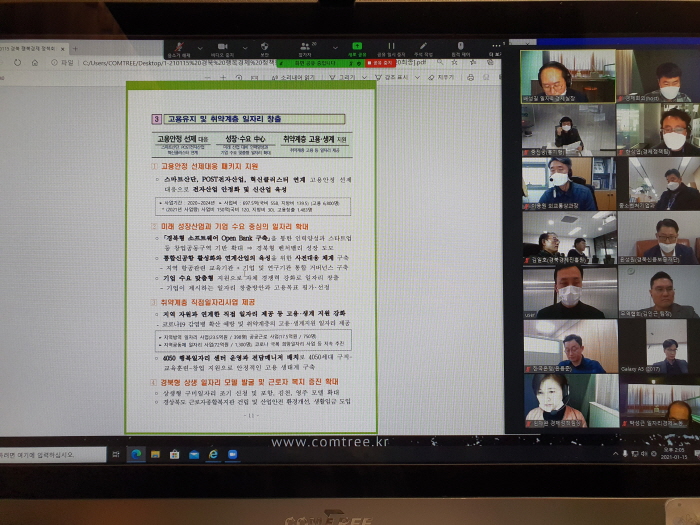Open Zoom Security shield menu
Image resolution: width=700 pixels, height=525 pixels.
pyautogui.click(x=264, y=49)
